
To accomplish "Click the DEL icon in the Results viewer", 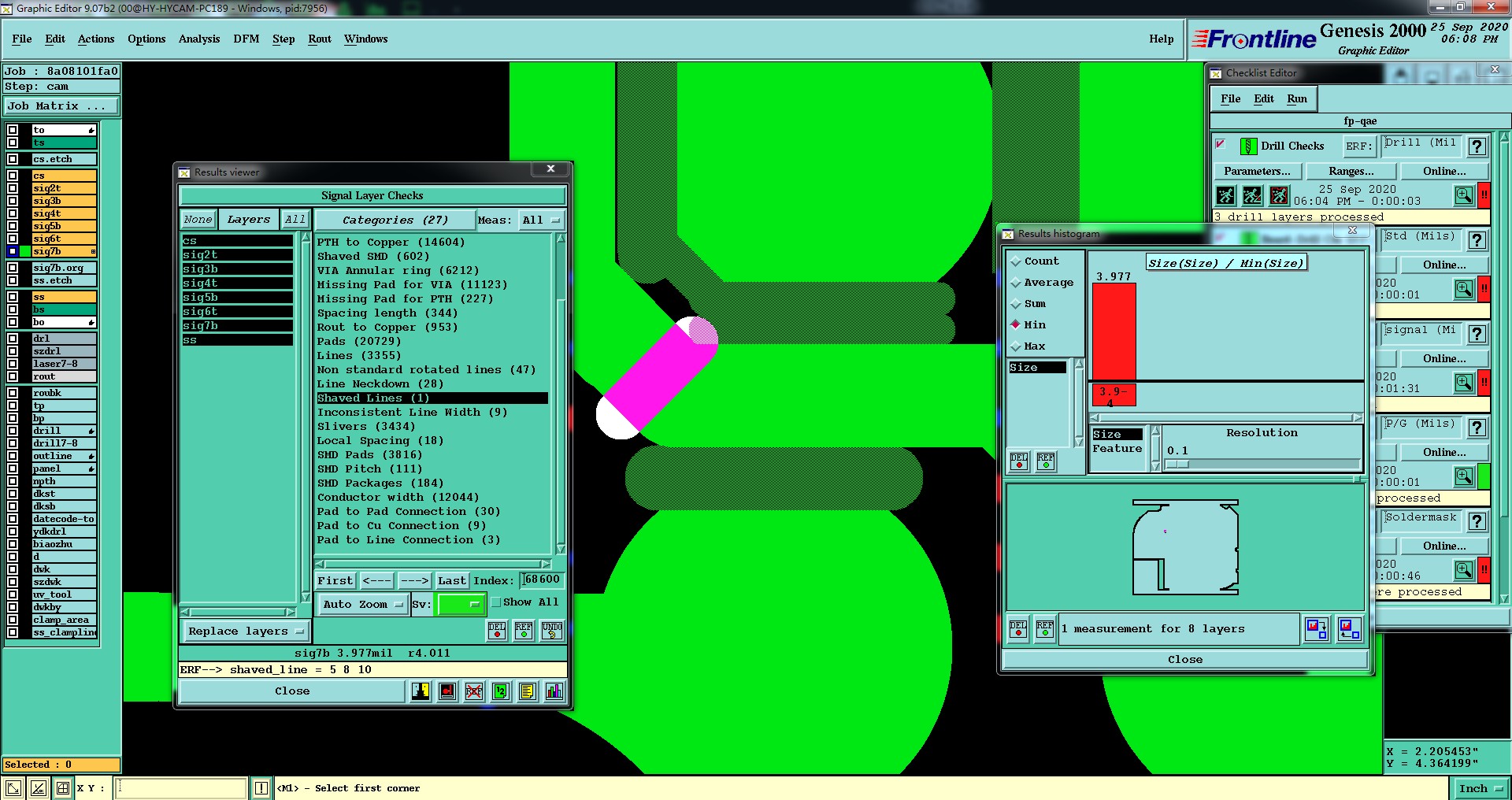I will [x=497, y=630].
